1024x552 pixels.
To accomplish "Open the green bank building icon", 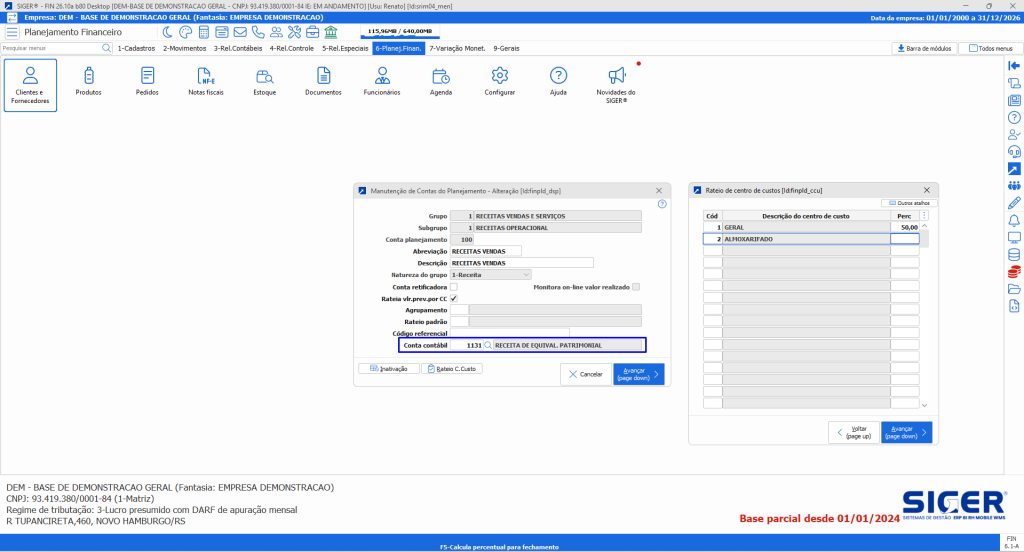I will (331, 32).
